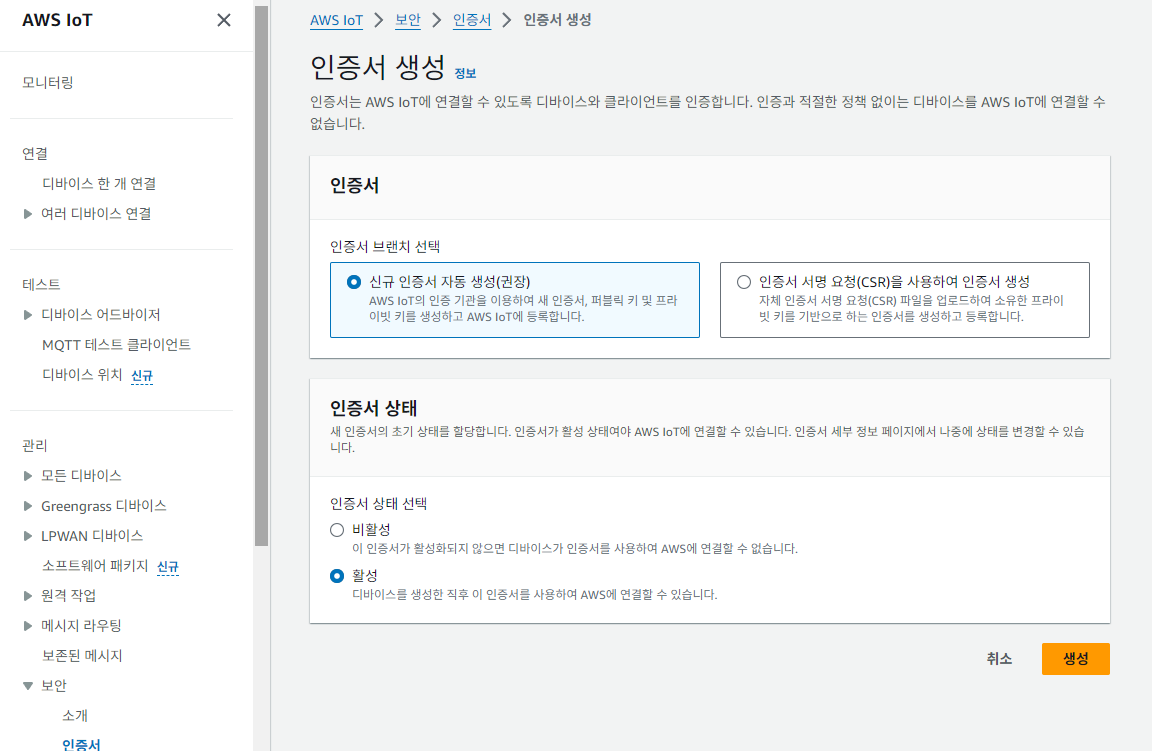Open 디바이스 위치 menu item

pos(82,375)
